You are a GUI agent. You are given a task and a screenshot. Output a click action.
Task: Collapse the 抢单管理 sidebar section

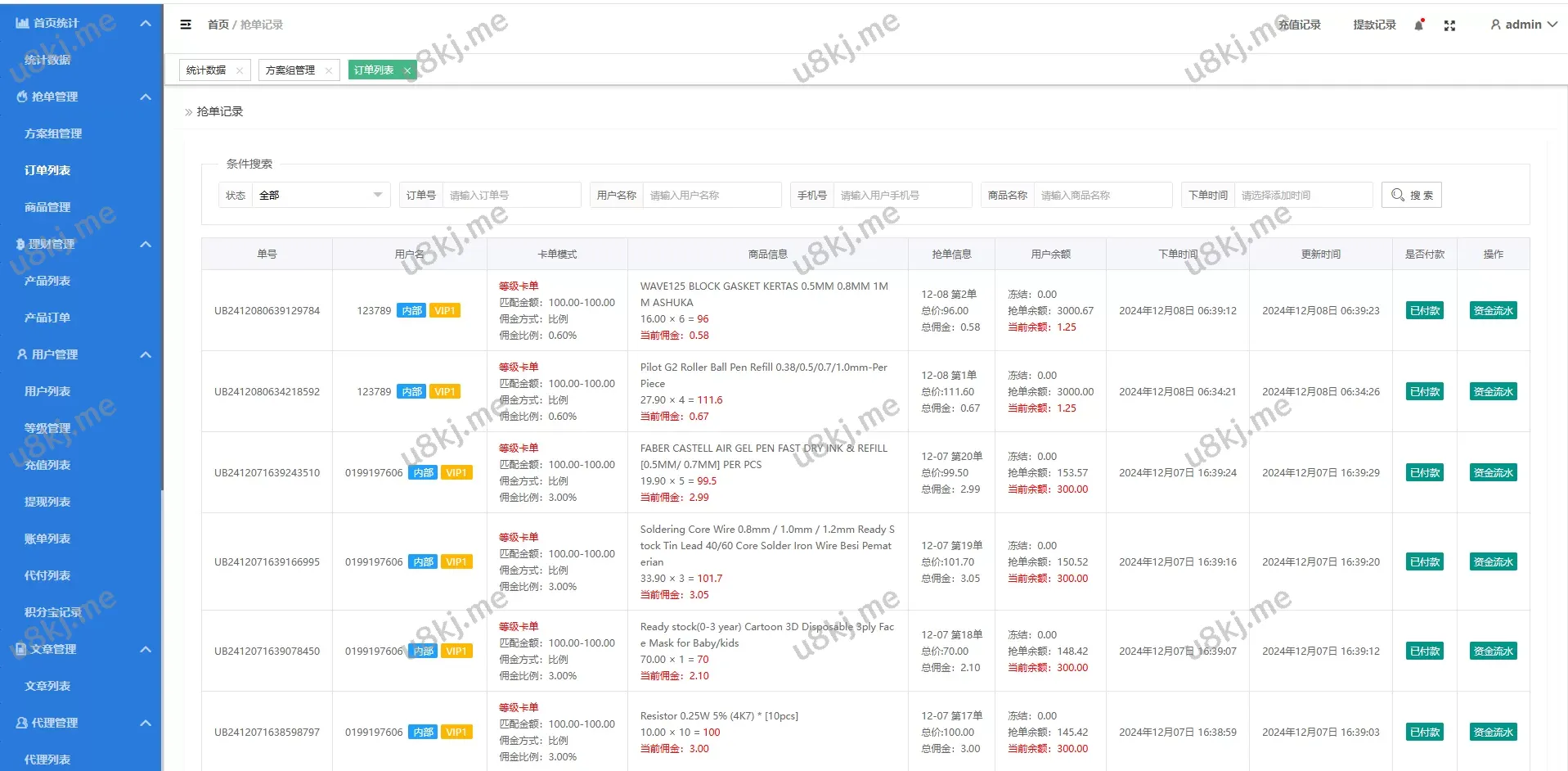pyautogui.click(x=146, y=97)
